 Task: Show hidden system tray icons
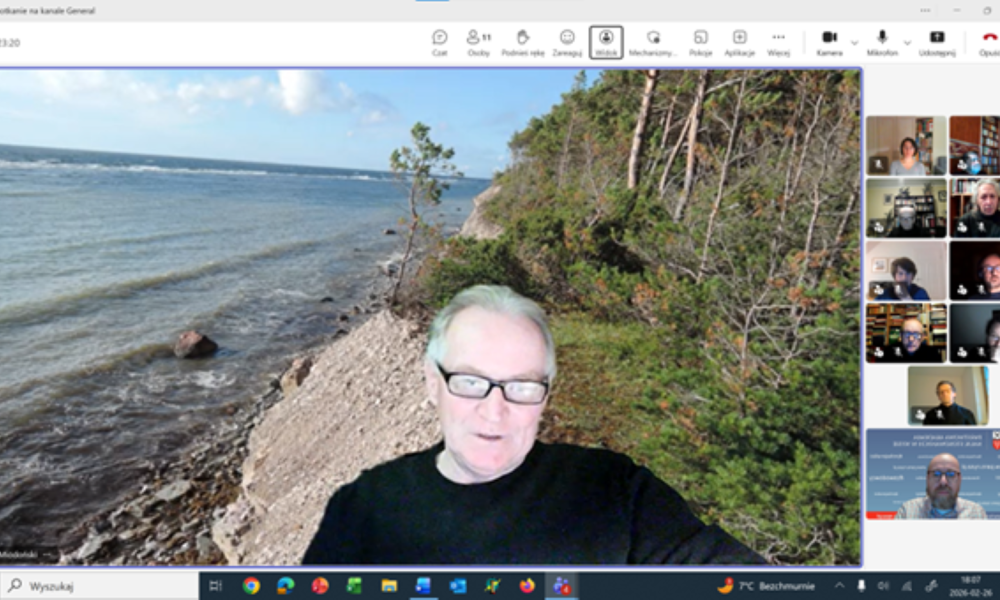838,586
